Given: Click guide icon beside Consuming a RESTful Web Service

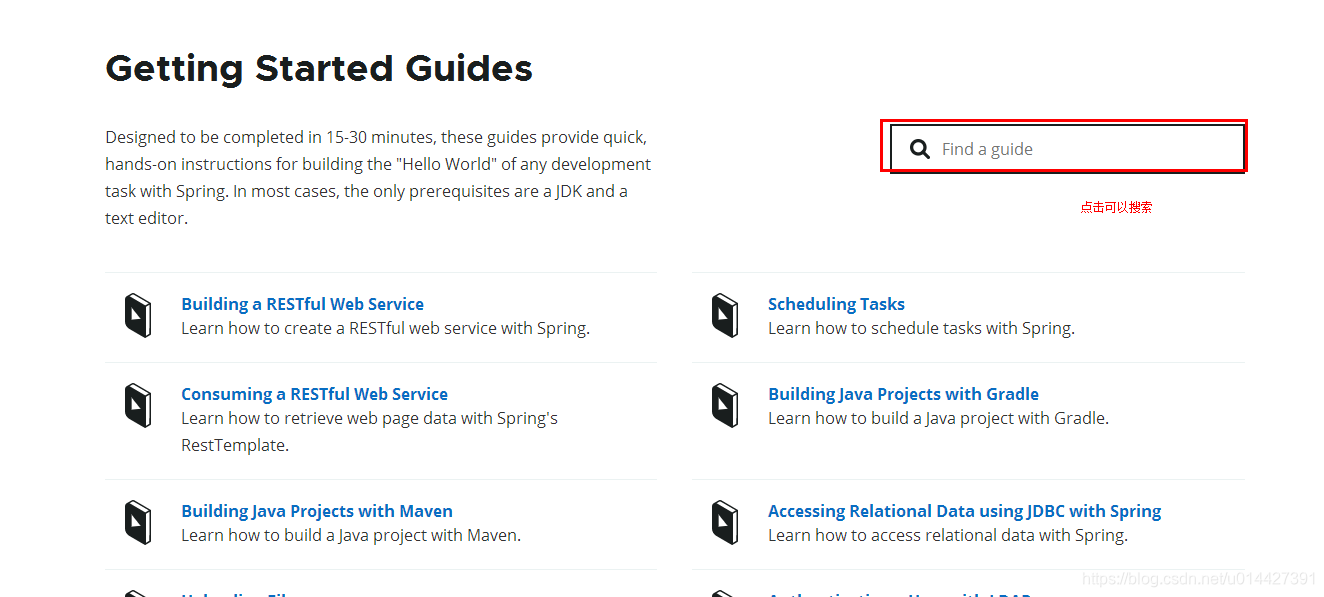Looking at the screenshot, I should [138, 405].
